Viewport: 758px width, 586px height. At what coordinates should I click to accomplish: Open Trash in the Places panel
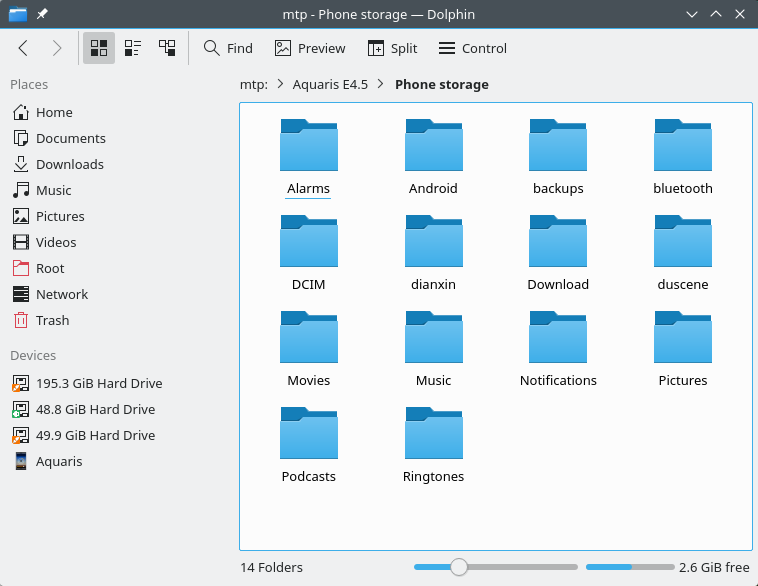52,320
